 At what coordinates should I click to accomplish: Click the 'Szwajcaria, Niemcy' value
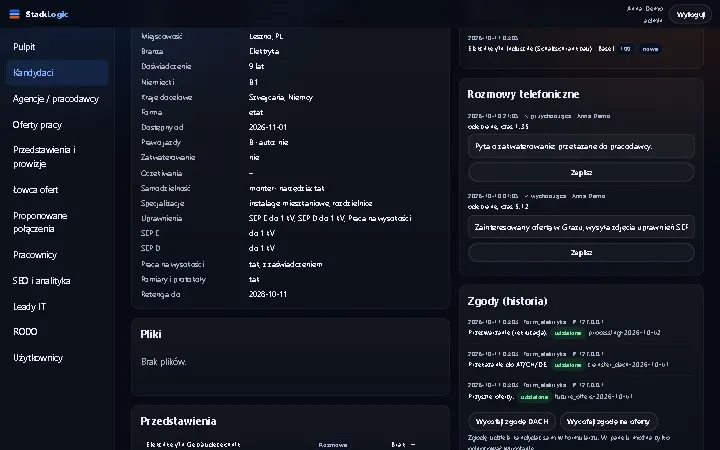(281, 97)
